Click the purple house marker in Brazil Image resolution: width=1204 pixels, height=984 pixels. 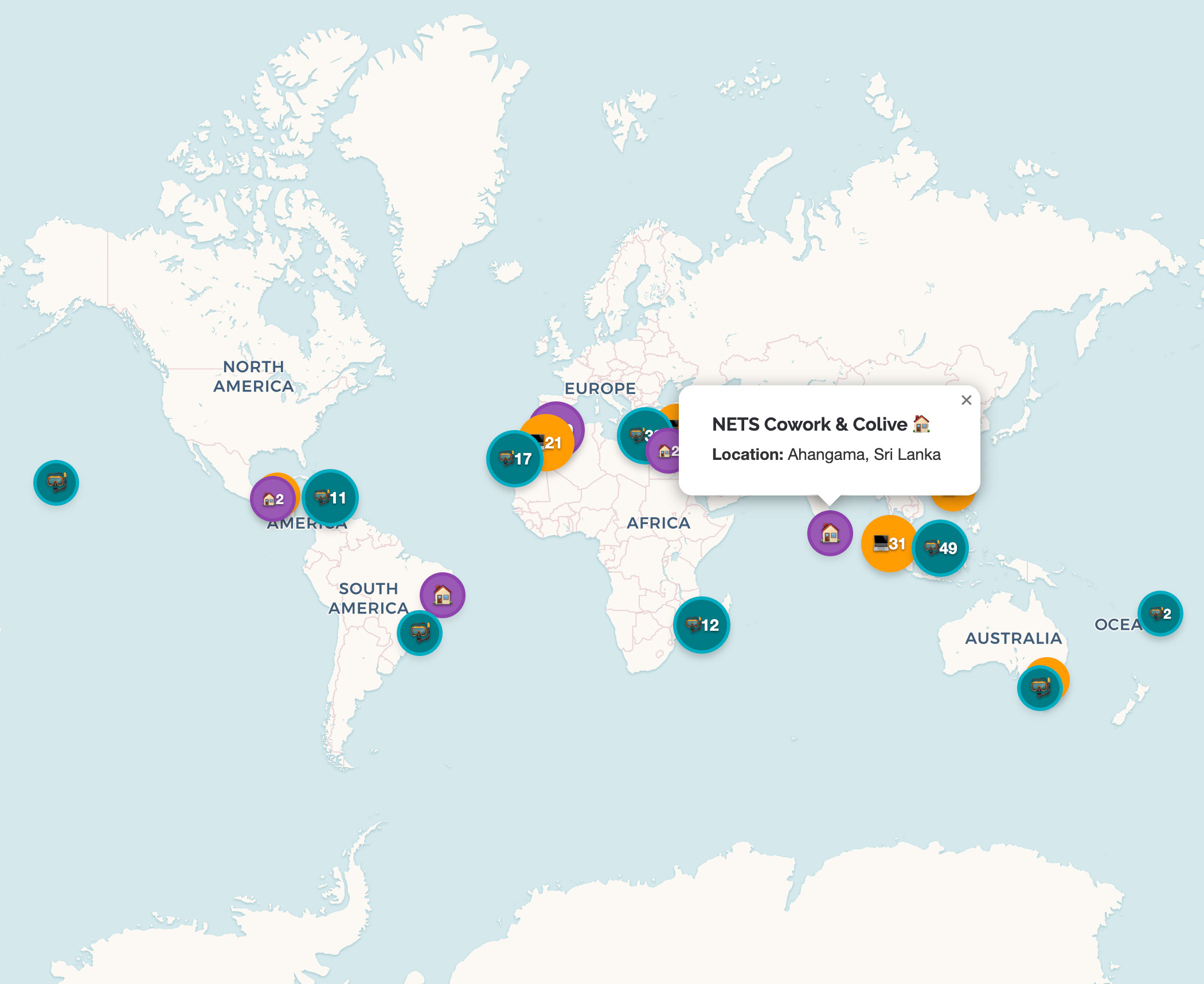[442, 595]
